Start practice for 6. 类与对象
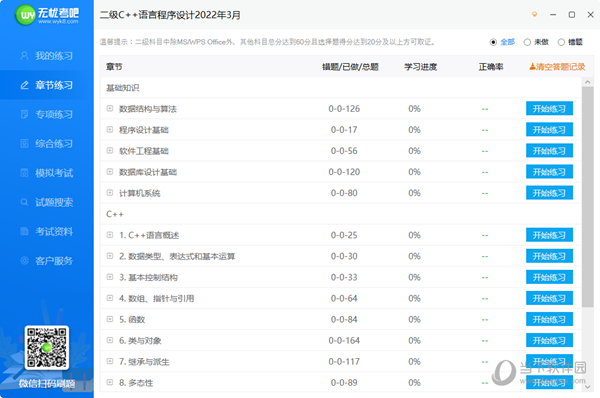Viewport: 600px width, 398px height. 549,340
